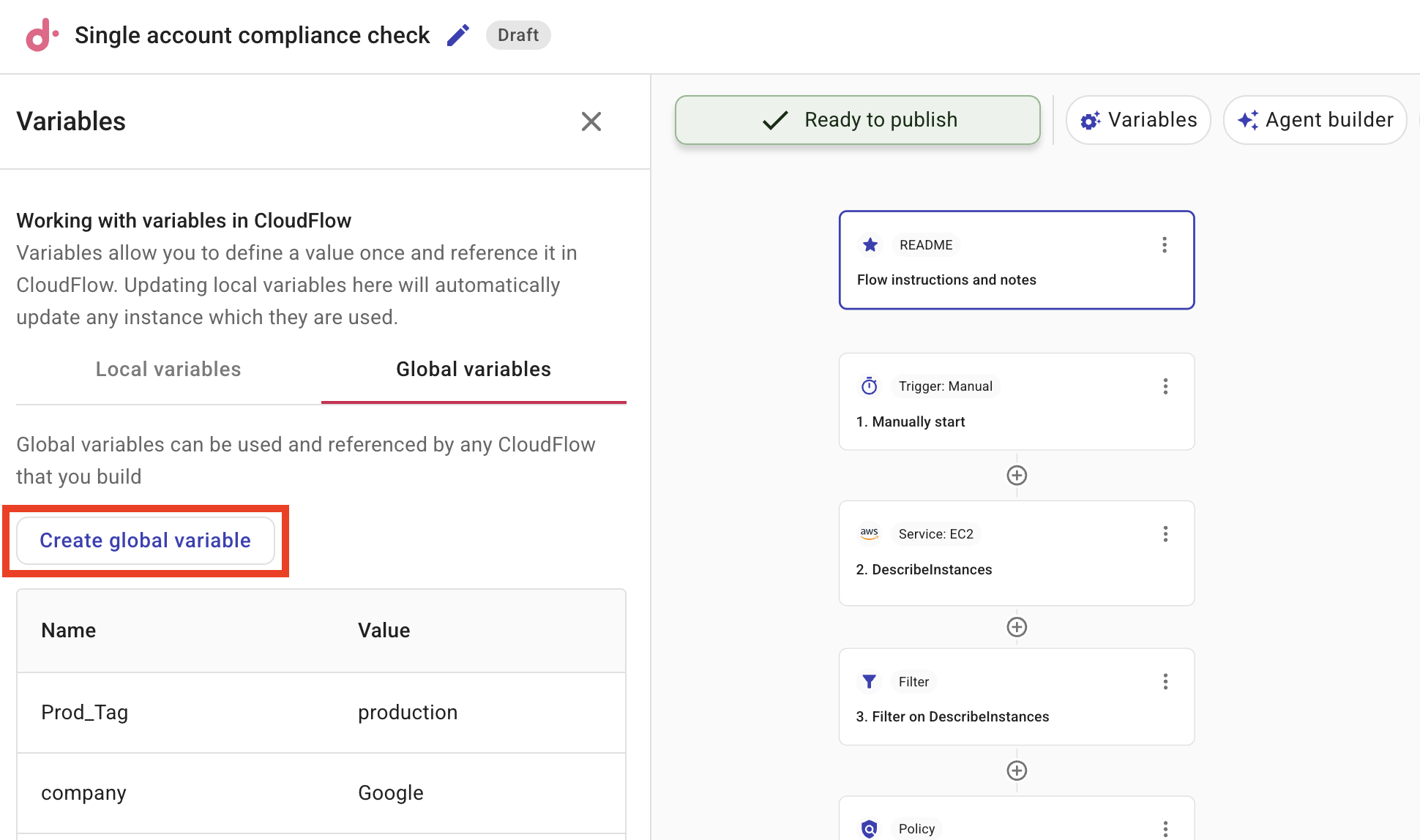1420x840 pixels.
Task: Click the README star icon
Action: point(870,244)
